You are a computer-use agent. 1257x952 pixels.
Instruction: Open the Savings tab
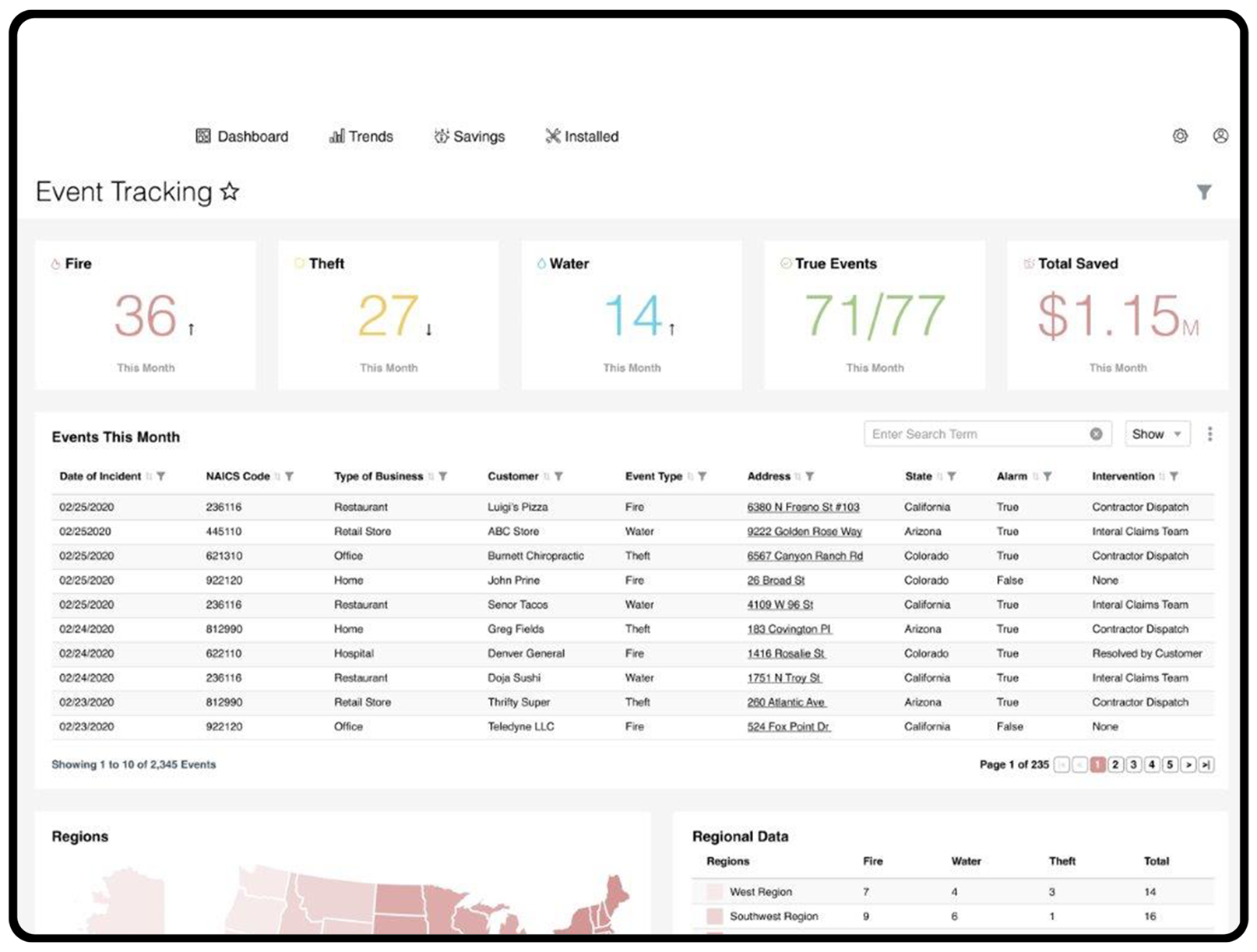tap(470, 136)
